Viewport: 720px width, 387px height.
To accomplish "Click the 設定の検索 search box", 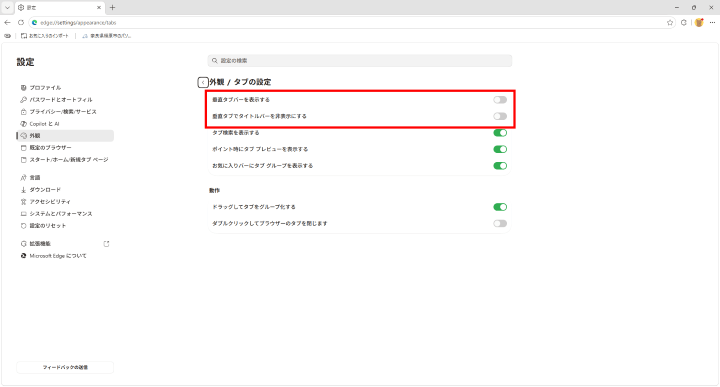I will pos(360,61).
